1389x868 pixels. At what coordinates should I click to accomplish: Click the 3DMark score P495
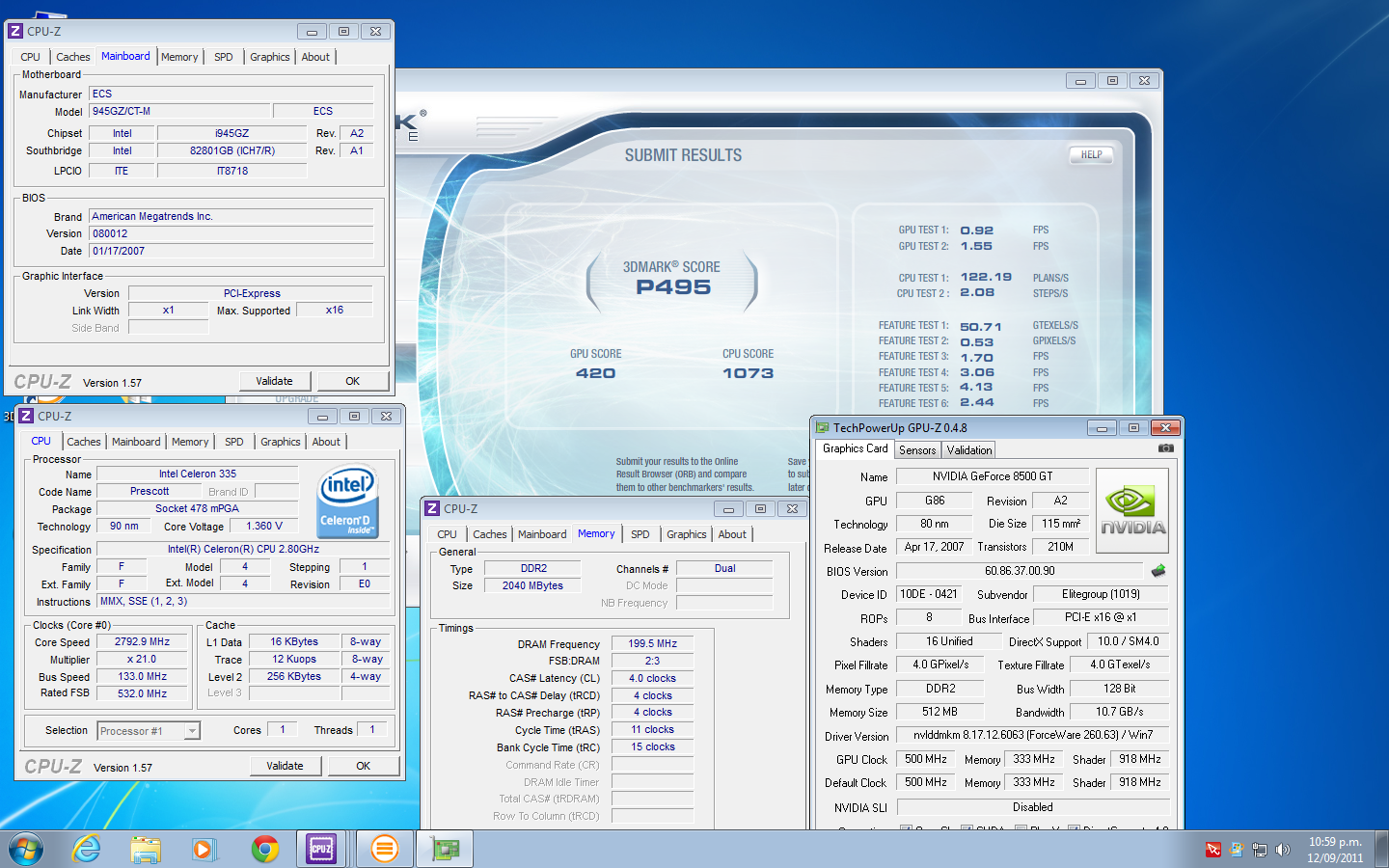coord(673,287)
